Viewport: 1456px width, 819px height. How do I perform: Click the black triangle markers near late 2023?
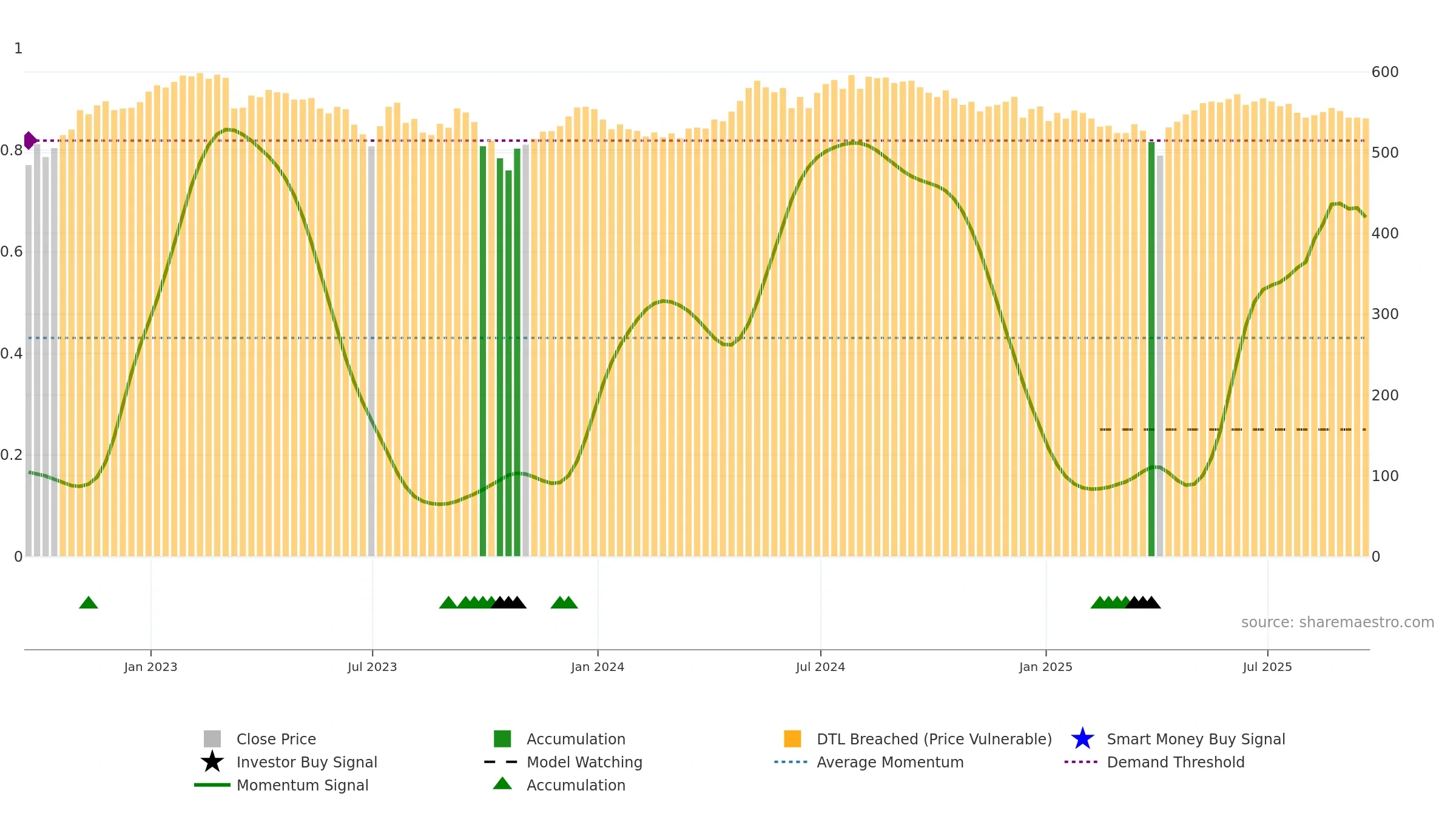tap(509, 602)
